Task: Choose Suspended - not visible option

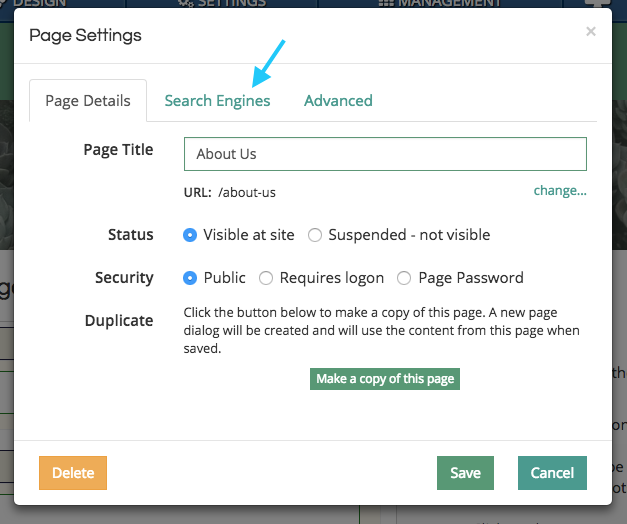Action: click(315, 235)
